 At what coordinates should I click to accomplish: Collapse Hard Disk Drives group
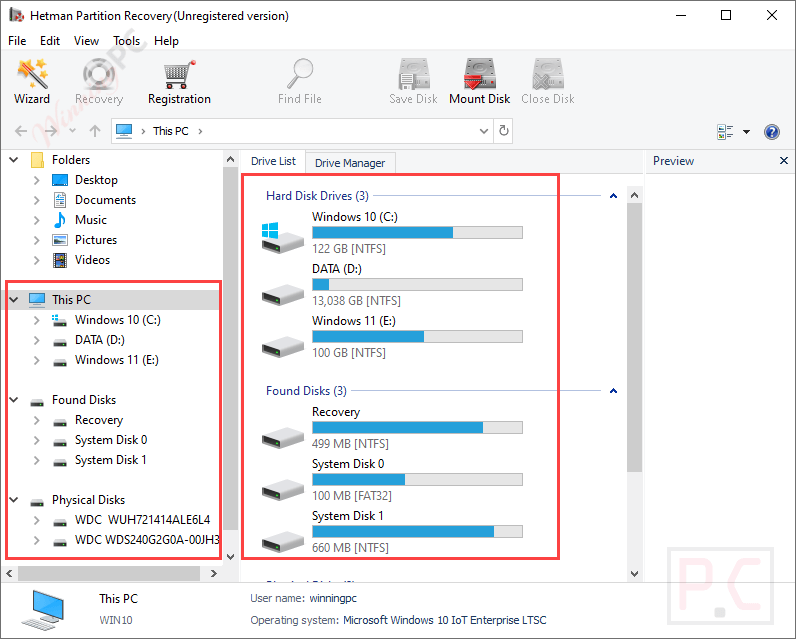pos(613,196)
